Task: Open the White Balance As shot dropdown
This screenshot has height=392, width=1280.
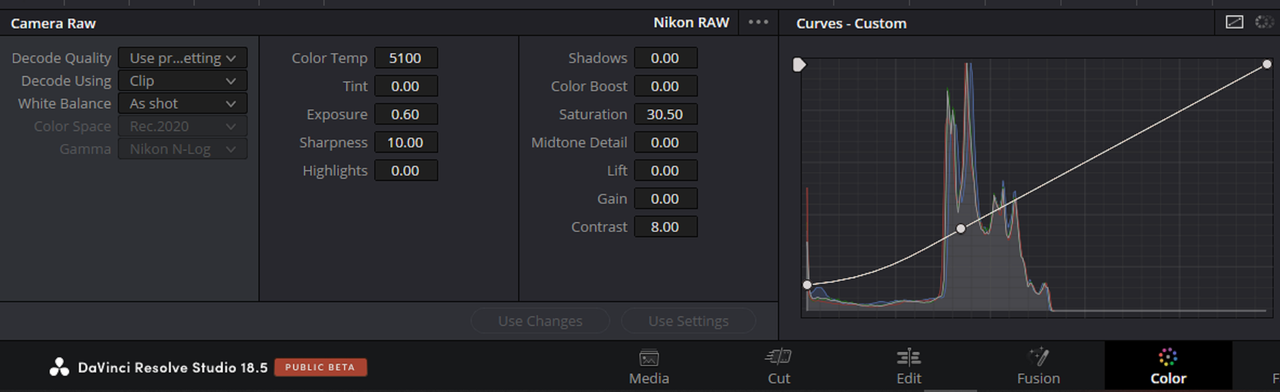Action: click(182, 104)
